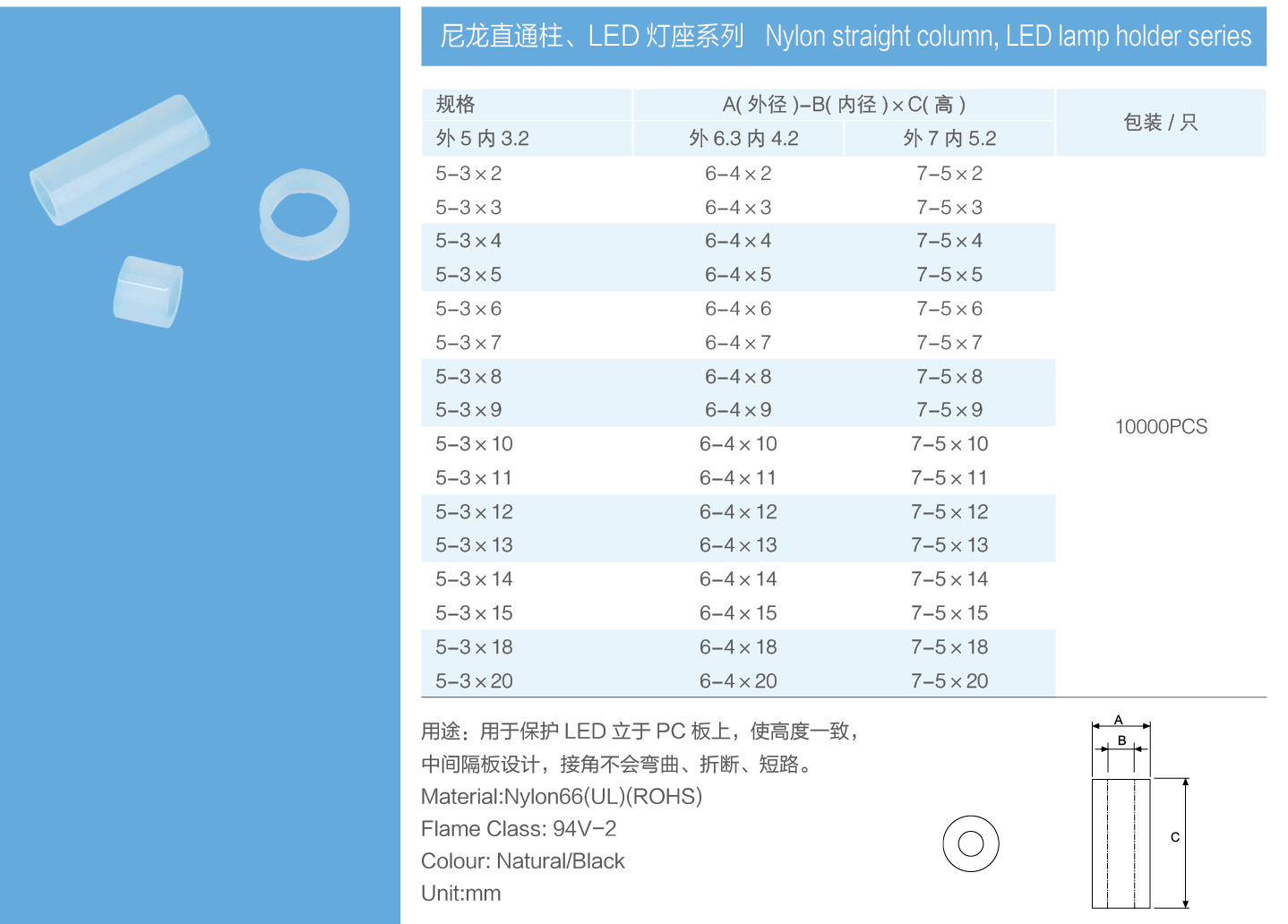The height and width of the screenshot is (924, 1288).
Task: Click dimension label B on the diagram
Action: pyautogui.click(x=1121, y=740)
